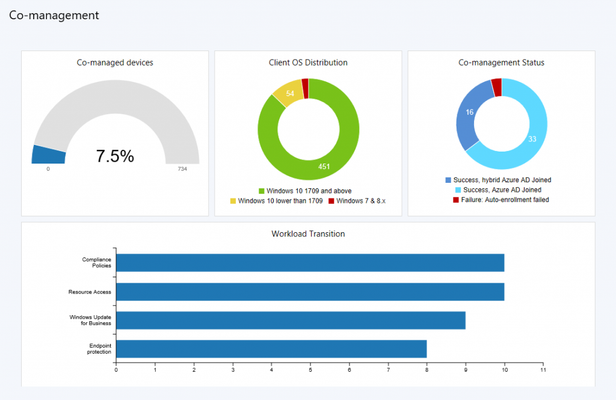
Task: Click the Workload Transition chart title
Action: coord(308,234)
